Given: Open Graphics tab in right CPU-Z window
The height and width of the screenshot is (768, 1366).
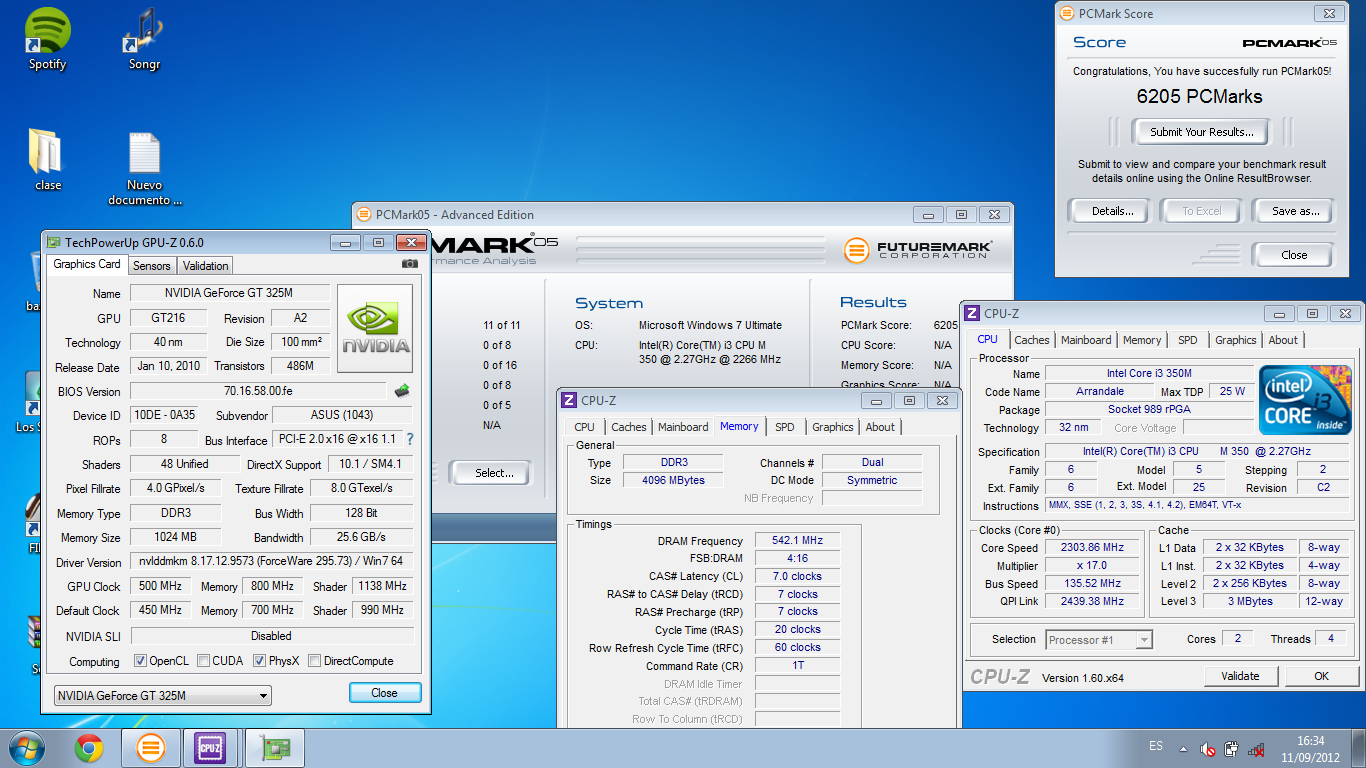Looking at the screenshot, I should tap(1236, 340).
